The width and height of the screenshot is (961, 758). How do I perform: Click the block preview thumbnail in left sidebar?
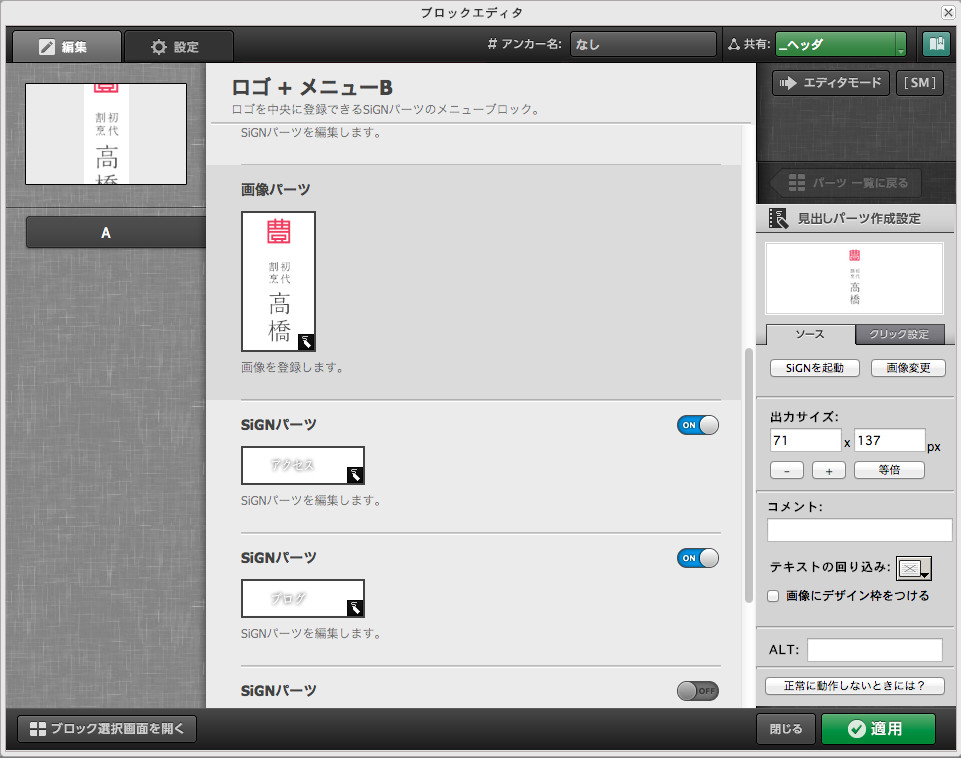(106, 134)
